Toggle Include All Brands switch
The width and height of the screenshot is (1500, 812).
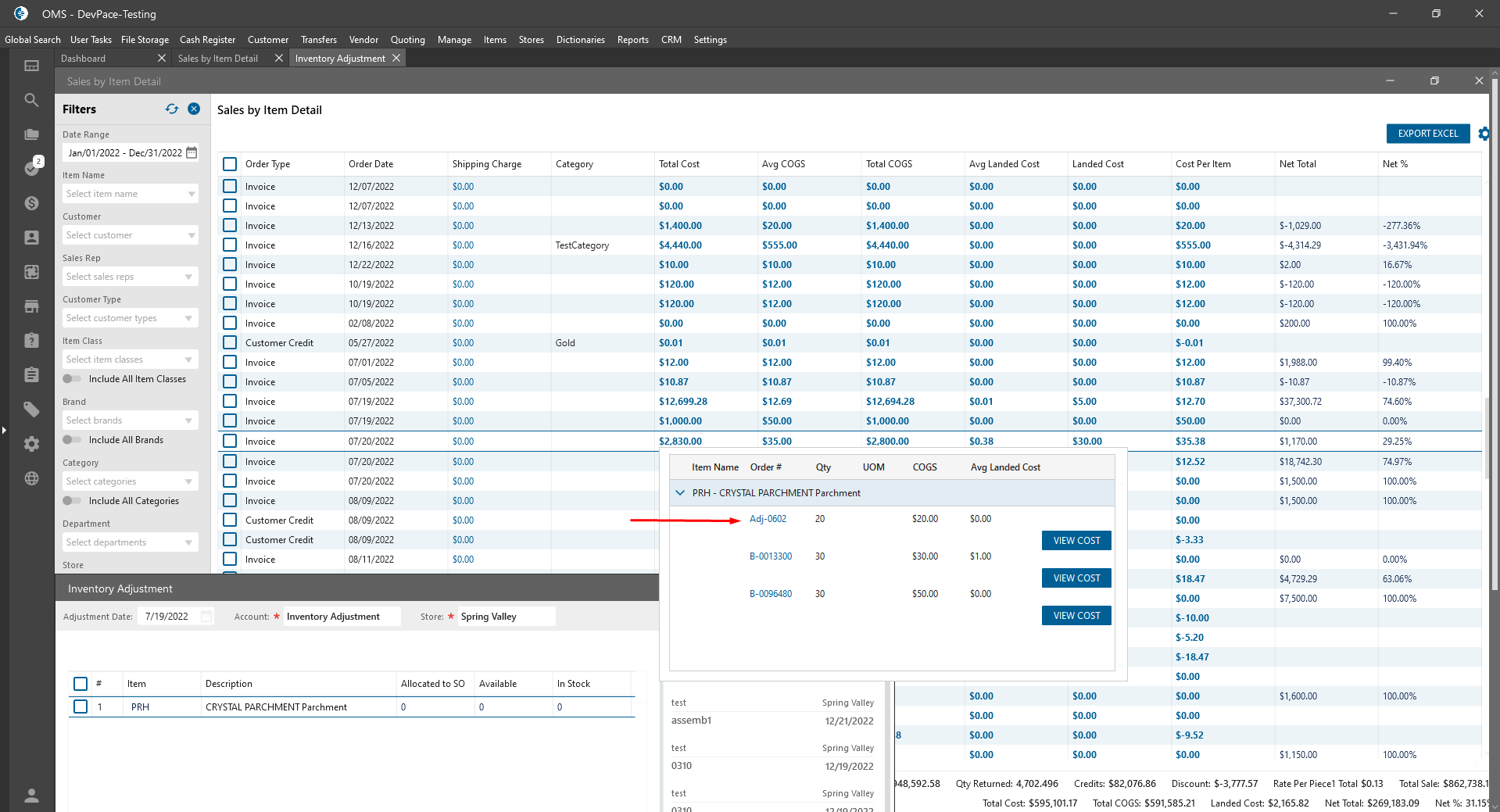[72, 440]
